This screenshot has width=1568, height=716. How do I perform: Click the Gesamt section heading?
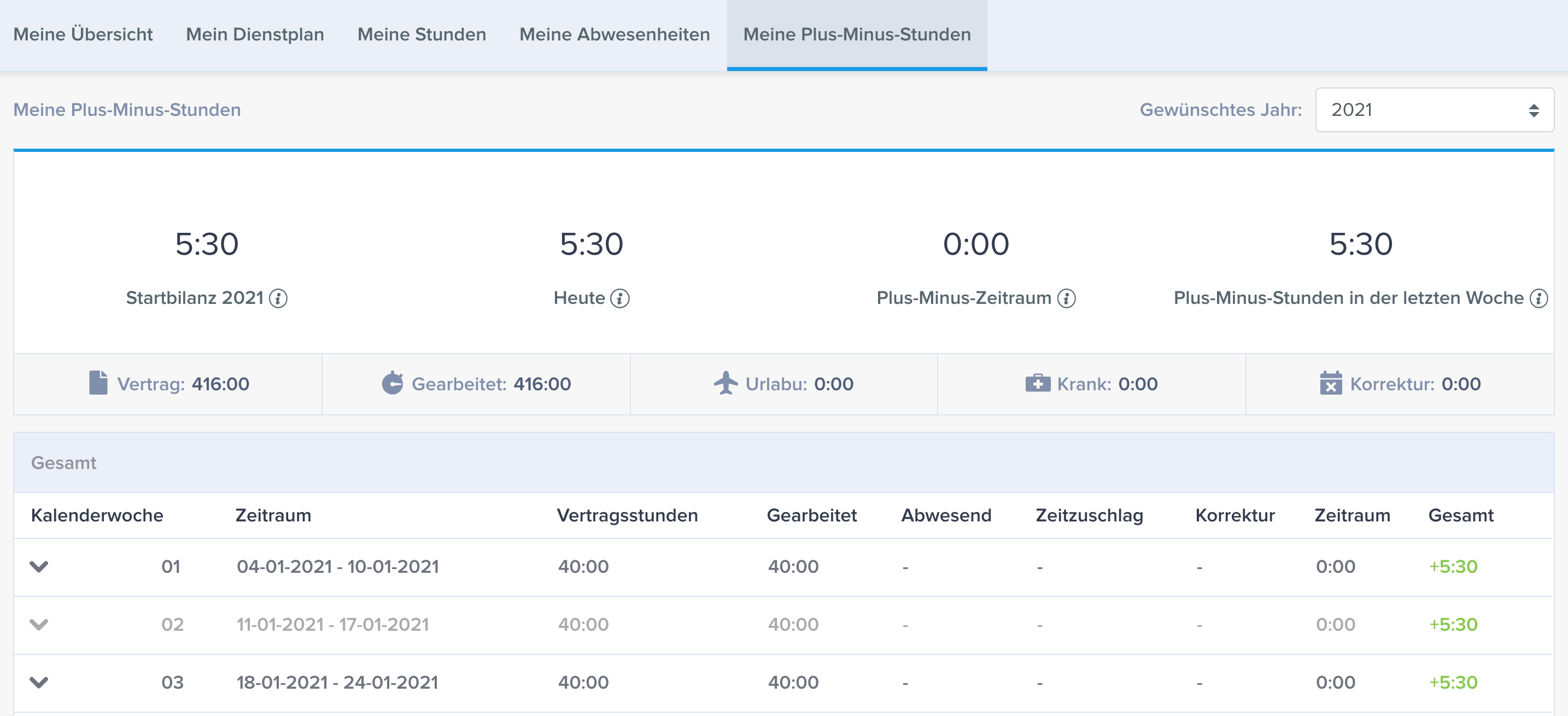[x=63, y=463]
